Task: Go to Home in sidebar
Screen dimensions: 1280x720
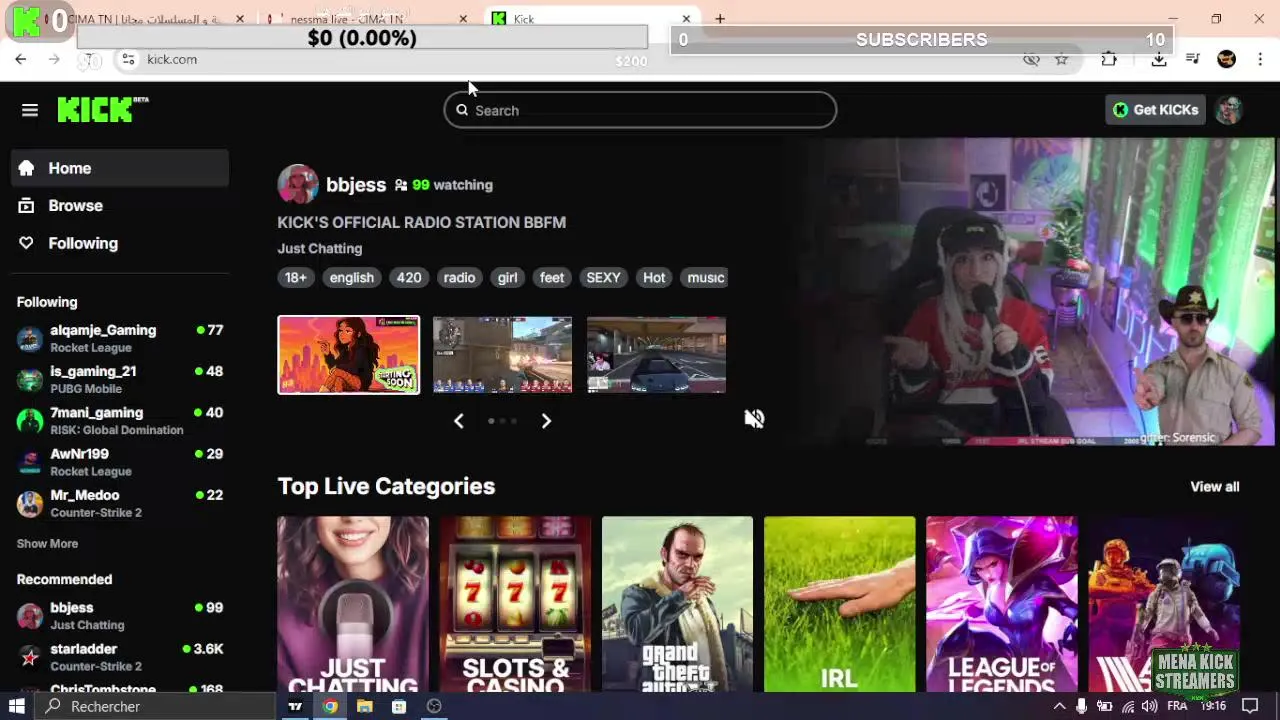Action: (120, 168)
